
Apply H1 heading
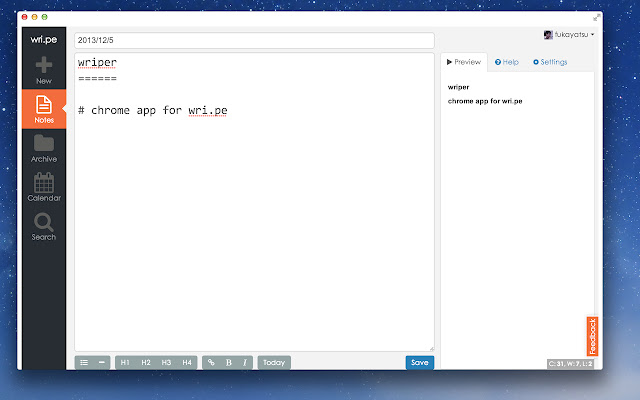(x=125, y=362)
